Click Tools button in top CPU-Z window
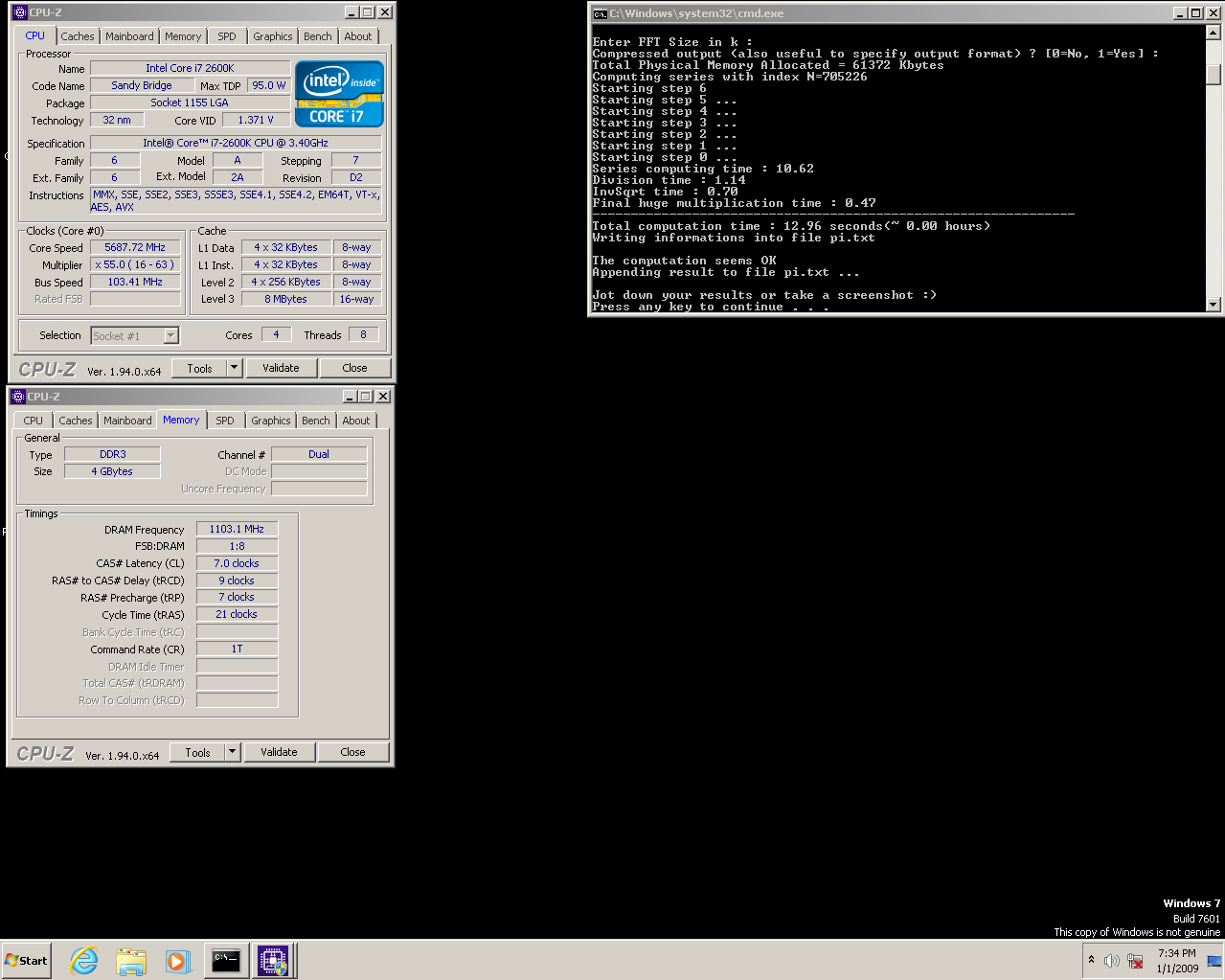The width and height of the screenshot is (1225, 980). pyautogui.click(x=199, y=368)
